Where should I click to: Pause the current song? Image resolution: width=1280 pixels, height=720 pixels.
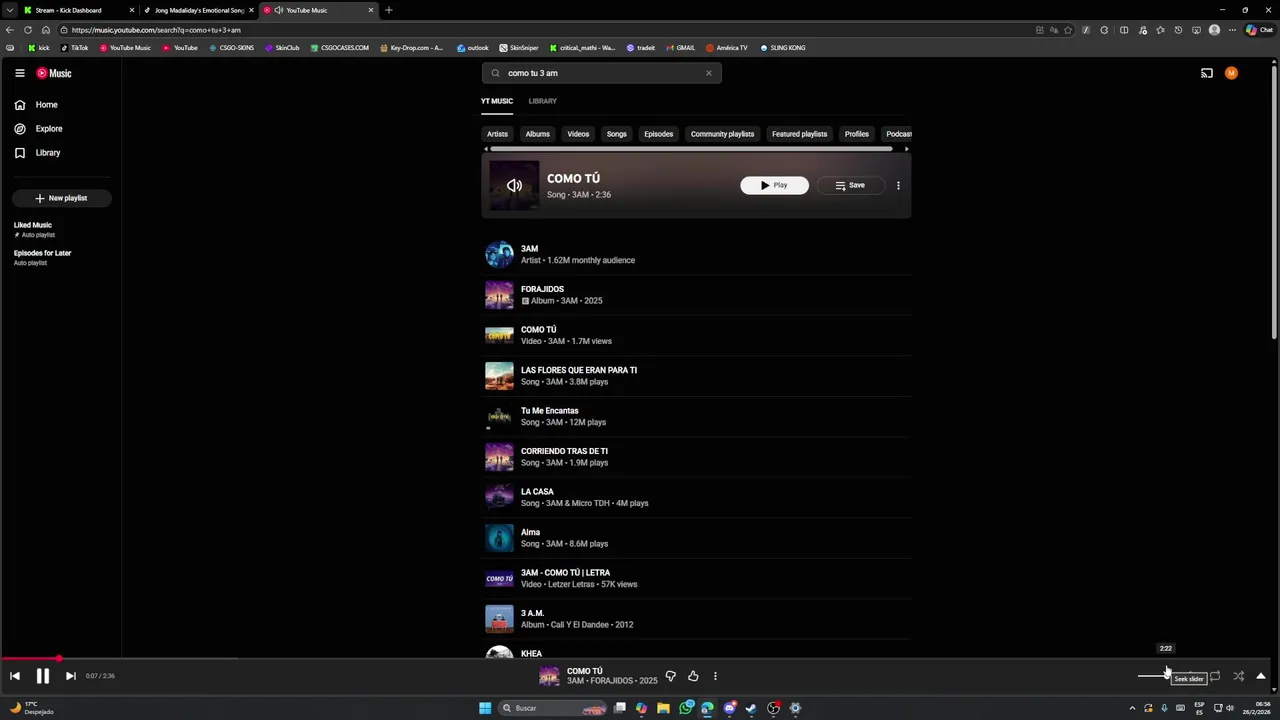click(43, 676)
